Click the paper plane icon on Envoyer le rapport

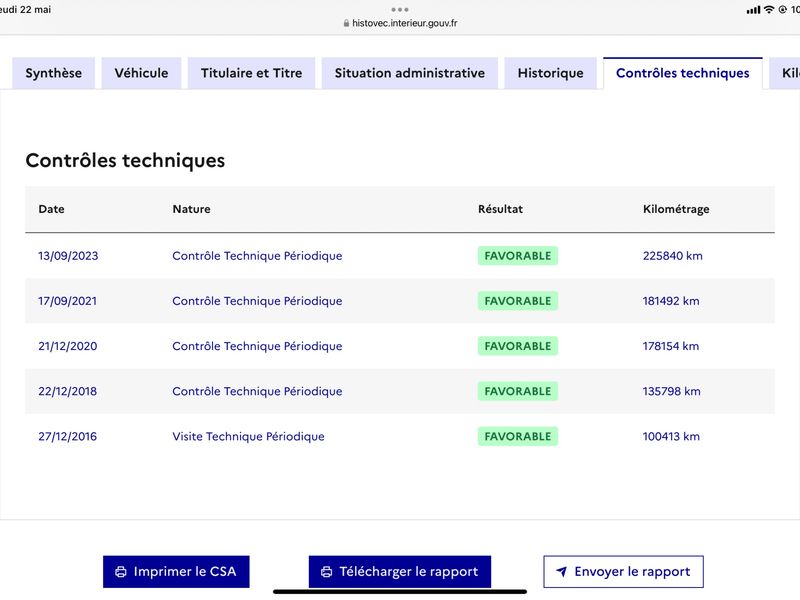click(562, 572)
